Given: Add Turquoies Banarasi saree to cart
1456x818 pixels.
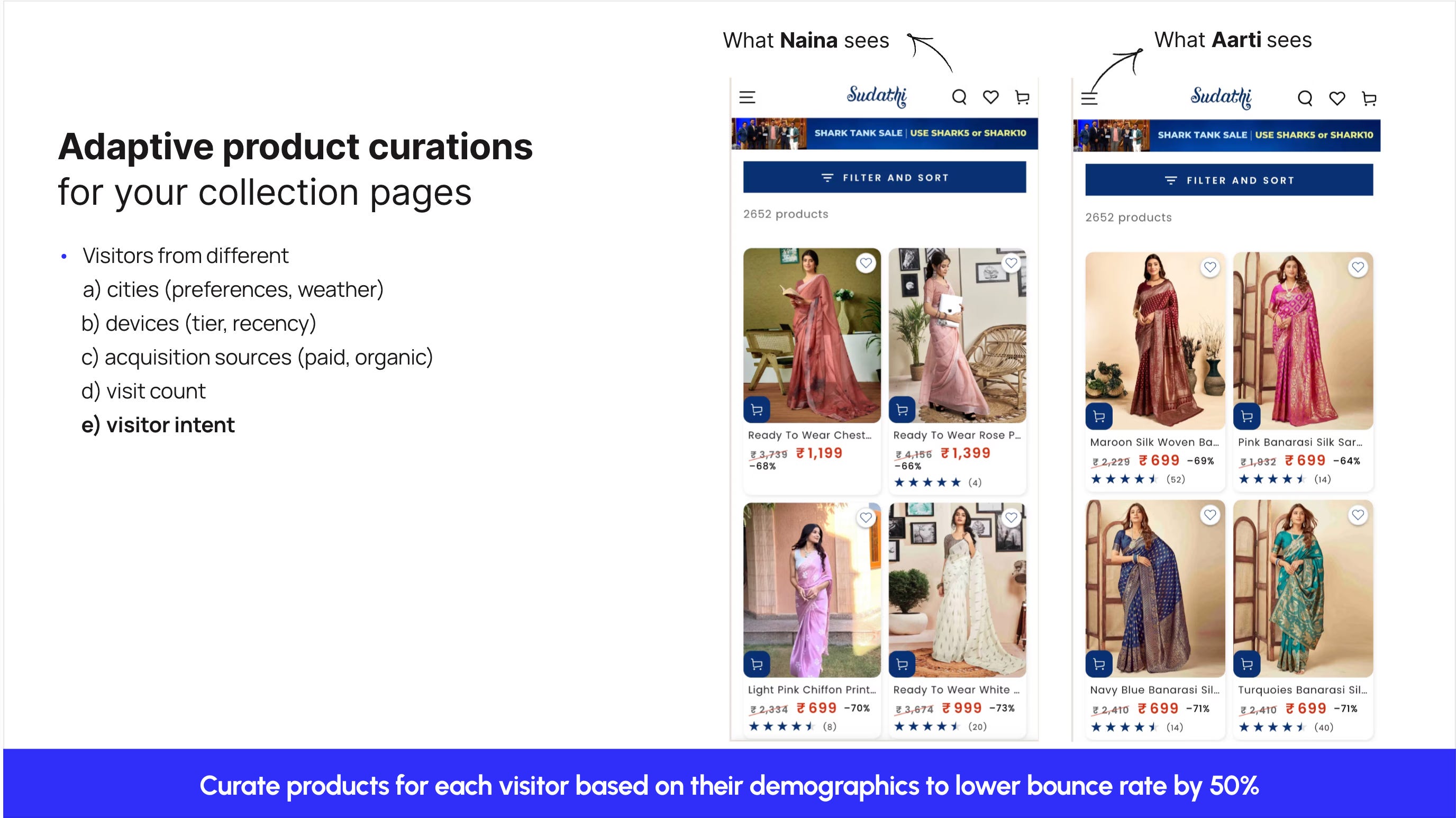Looking at the screenshot, I should 1246,664.
